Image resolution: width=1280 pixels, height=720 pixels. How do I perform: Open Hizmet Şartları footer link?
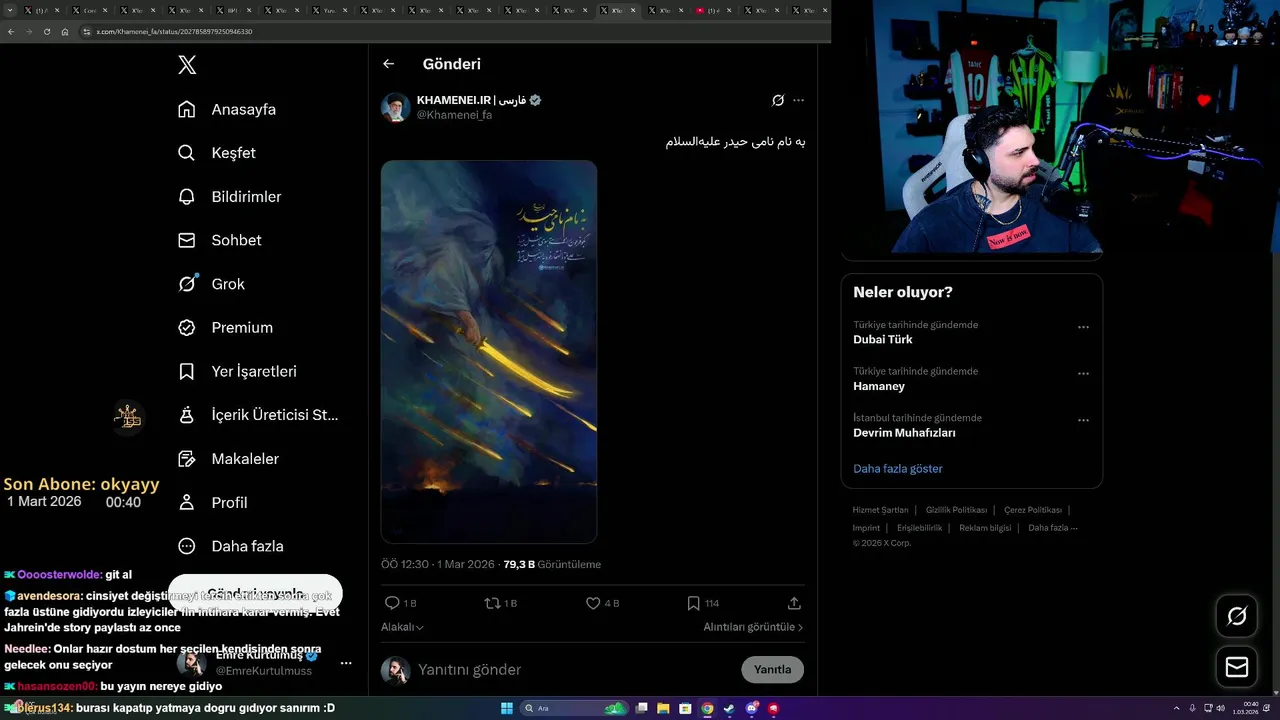coord(880,510)
